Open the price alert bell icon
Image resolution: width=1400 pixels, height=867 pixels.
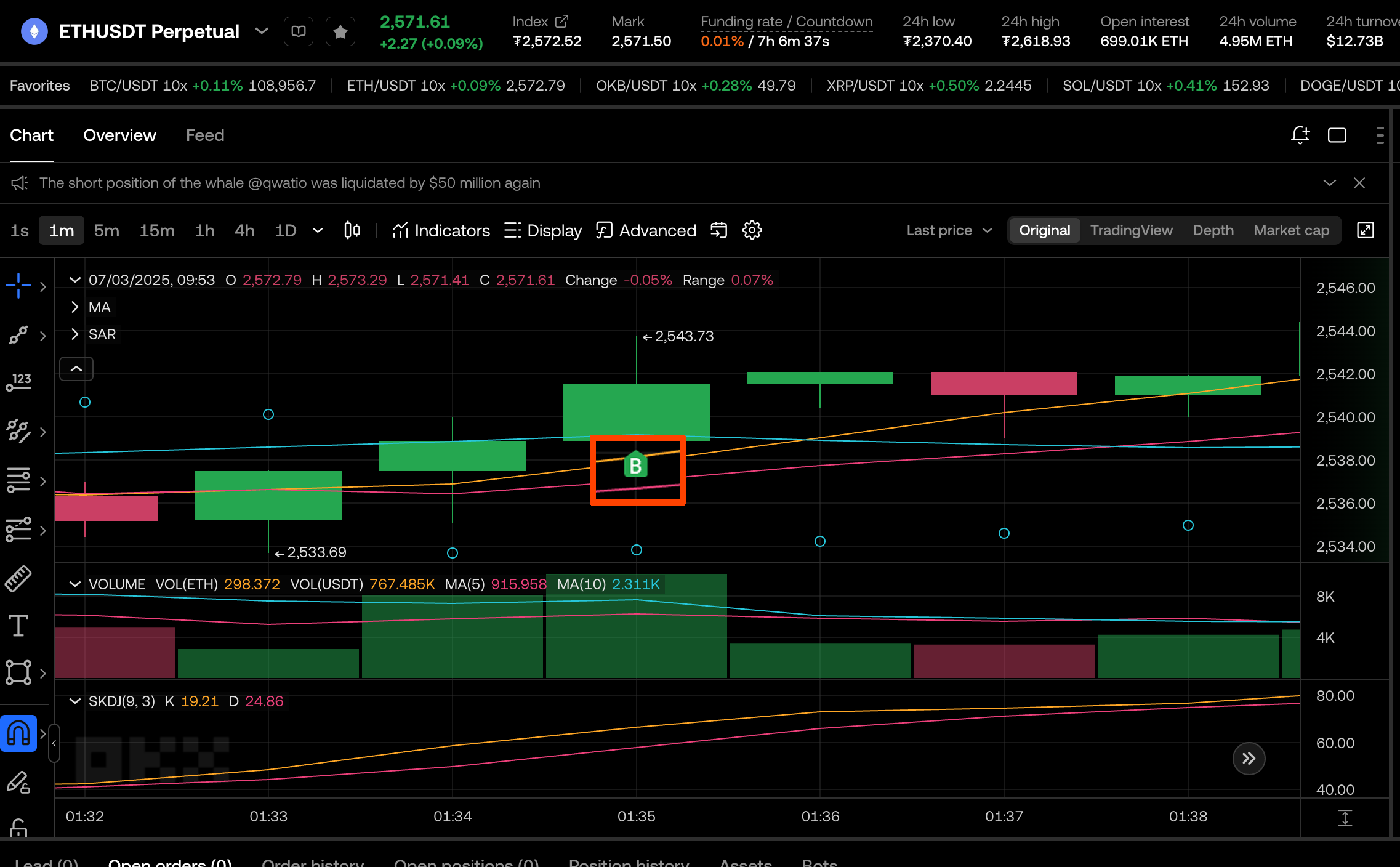point(1300,135)
